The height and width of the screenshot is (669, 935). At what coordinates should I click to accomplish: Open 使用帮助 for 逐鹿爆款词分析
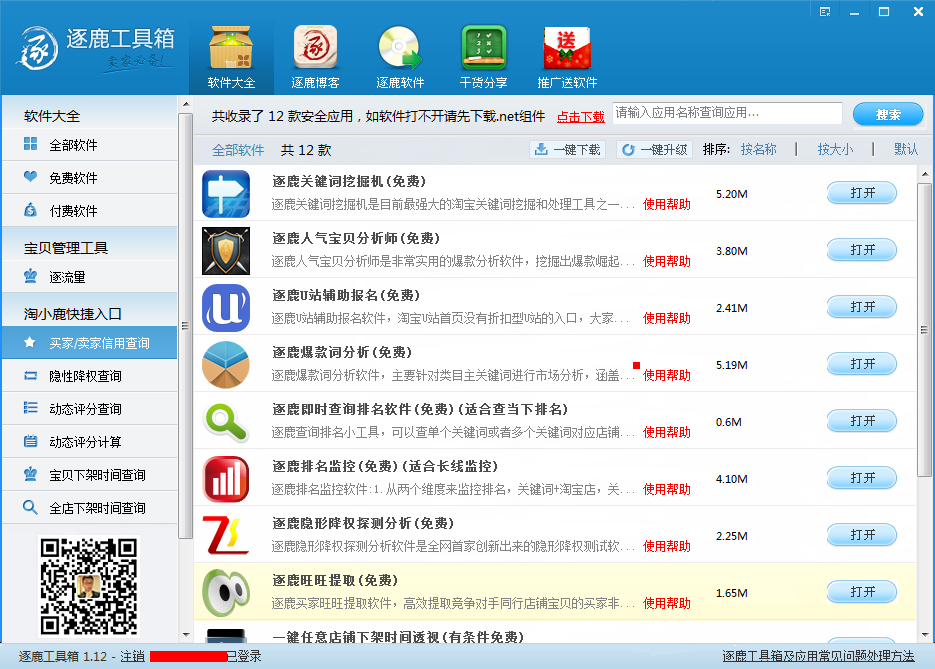click(667, 375)
